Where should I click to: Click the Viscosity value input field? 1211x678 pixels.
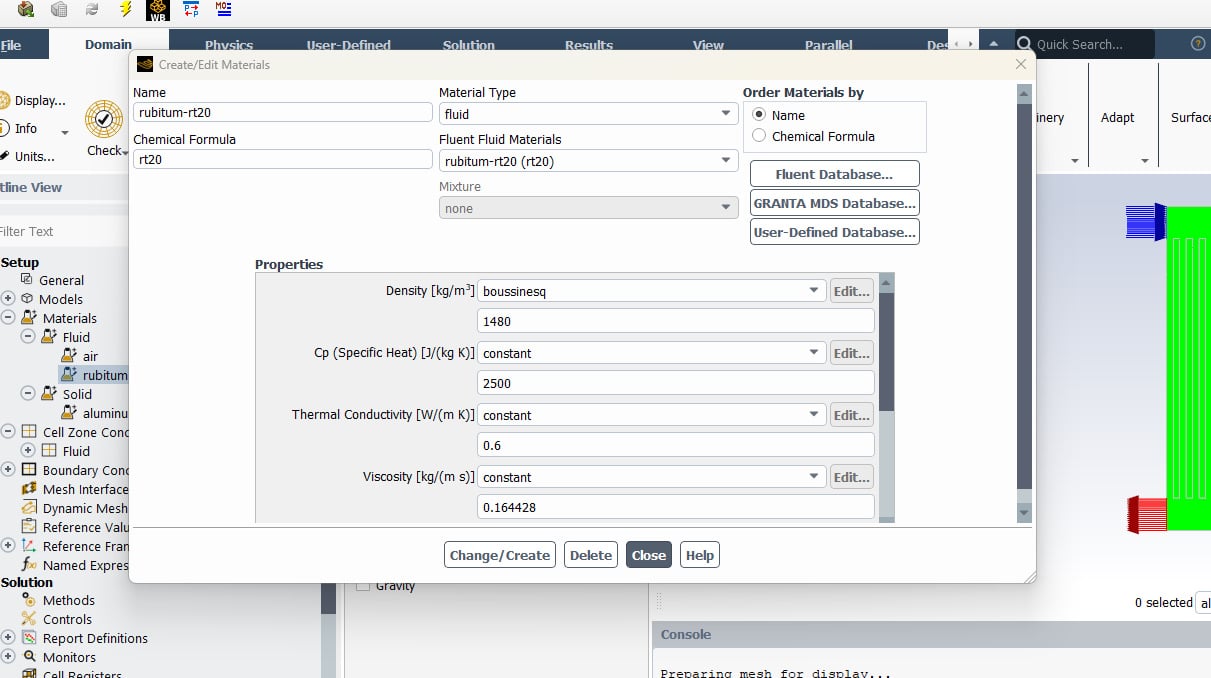point(676,507)
